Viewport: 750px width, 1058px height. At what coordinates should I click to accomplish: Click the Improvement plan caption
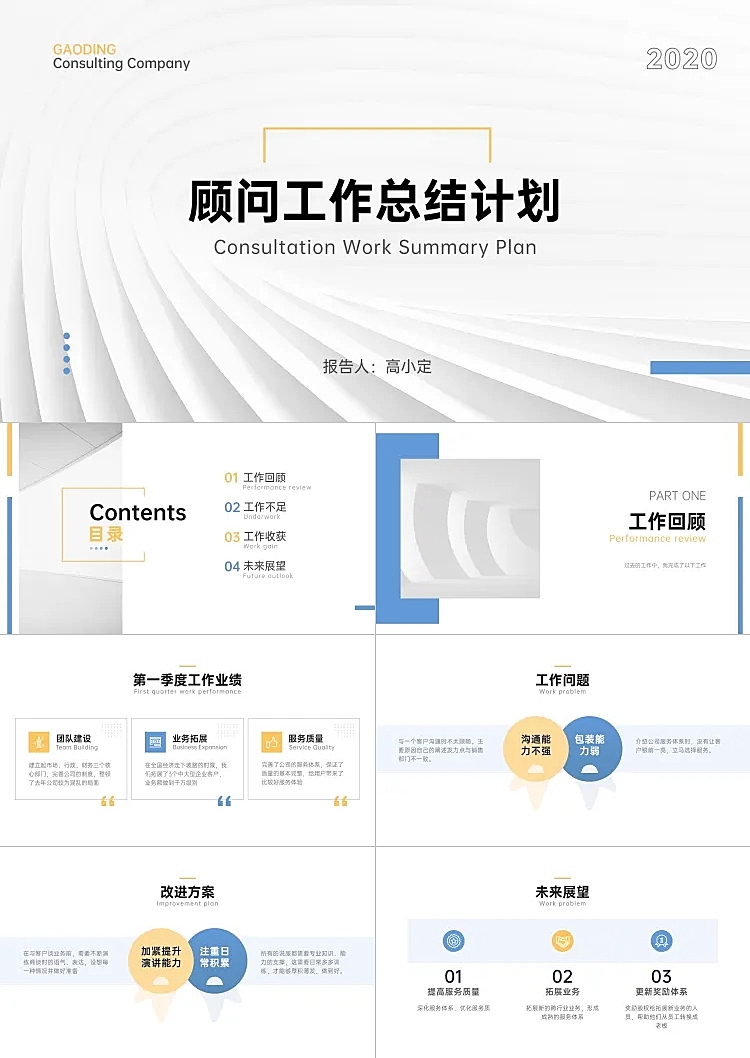pos(188,903)
